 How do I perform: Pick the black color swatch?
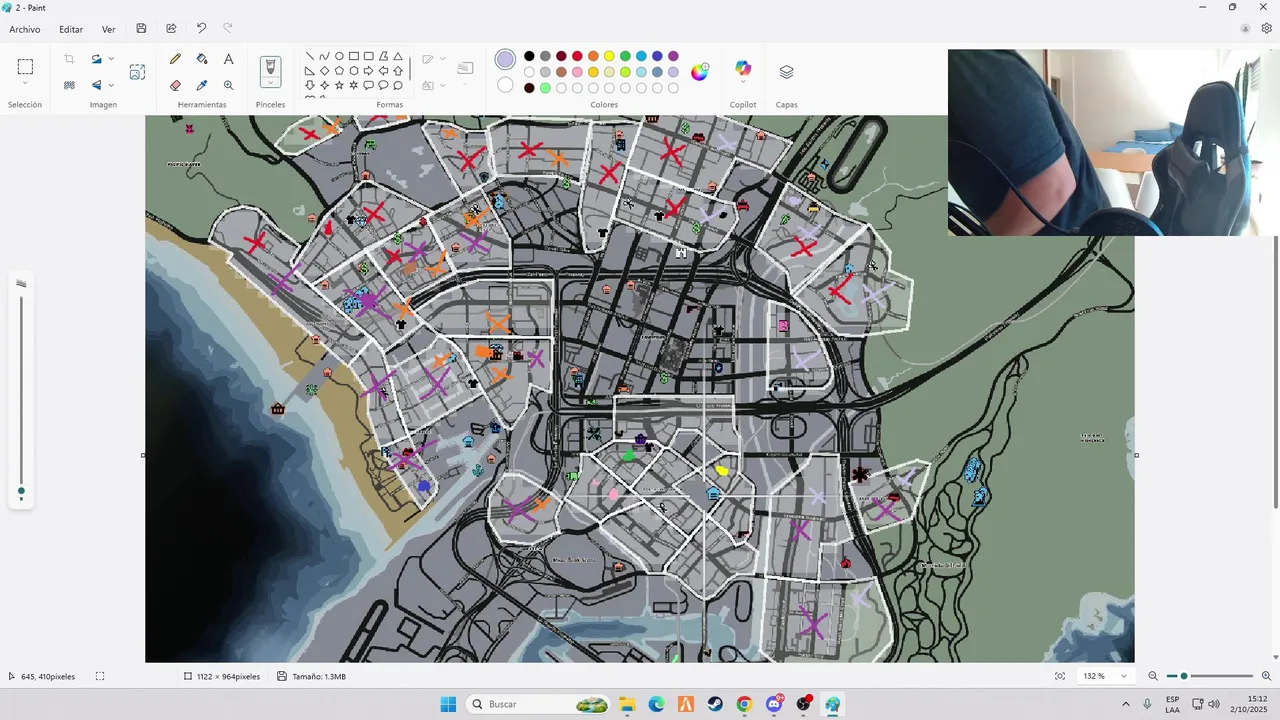click(529, 56)
